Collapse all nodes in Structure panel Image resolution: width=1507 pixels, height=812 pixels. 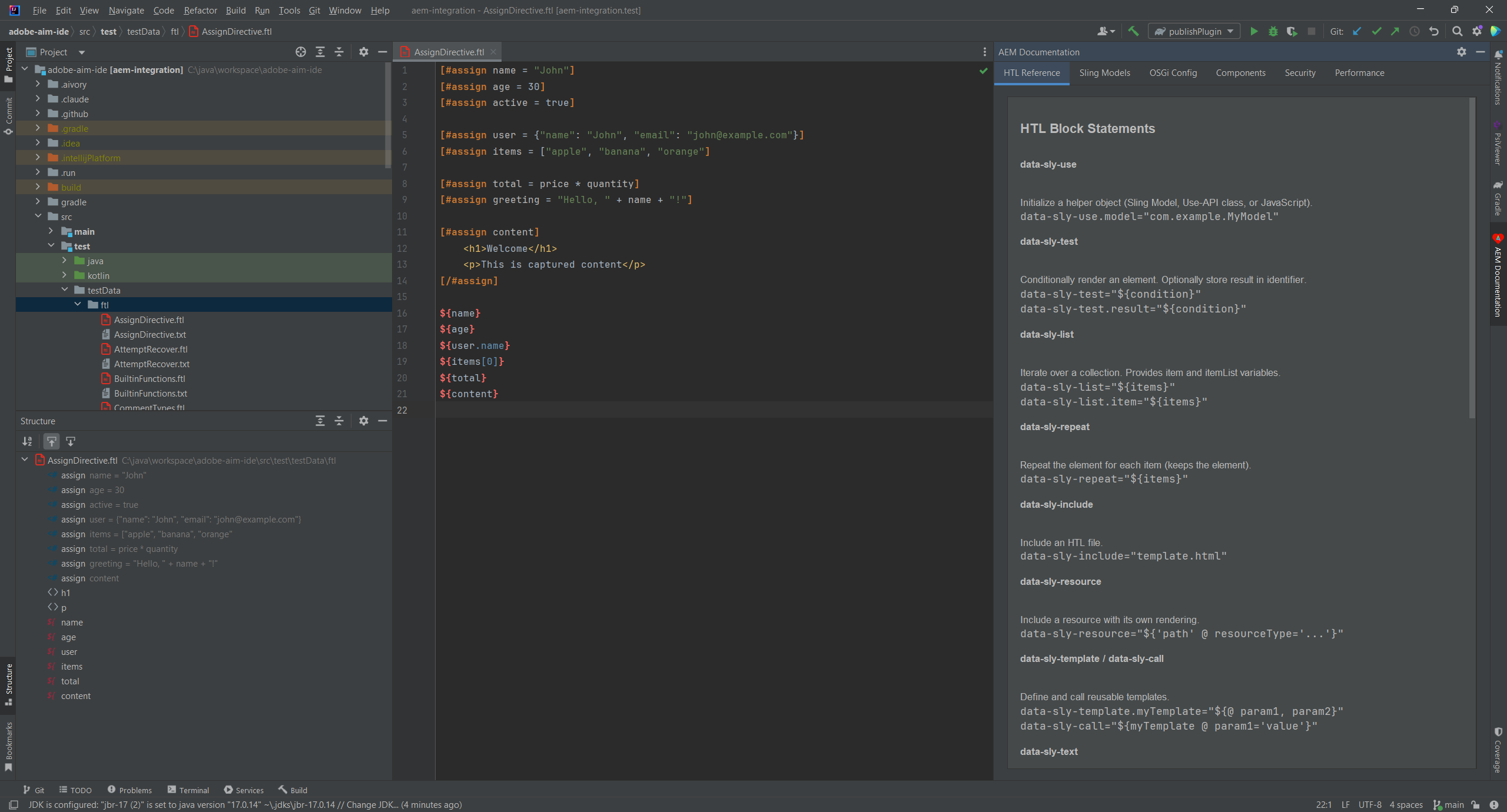coord(339,421)
